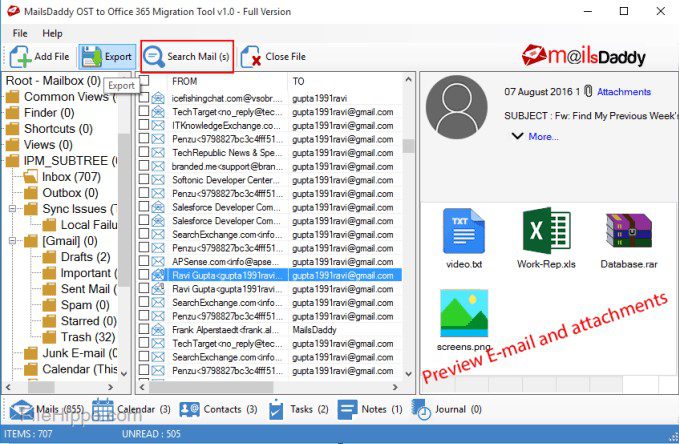Click envelope icon of APSense.com mail

[x=158, y=262]
